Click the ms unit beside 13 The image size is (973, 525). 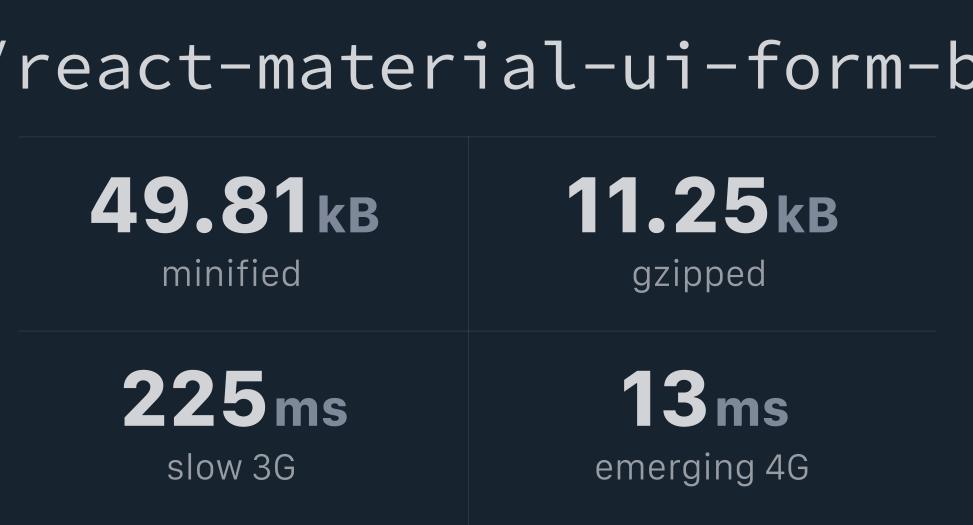pos(752,410)
